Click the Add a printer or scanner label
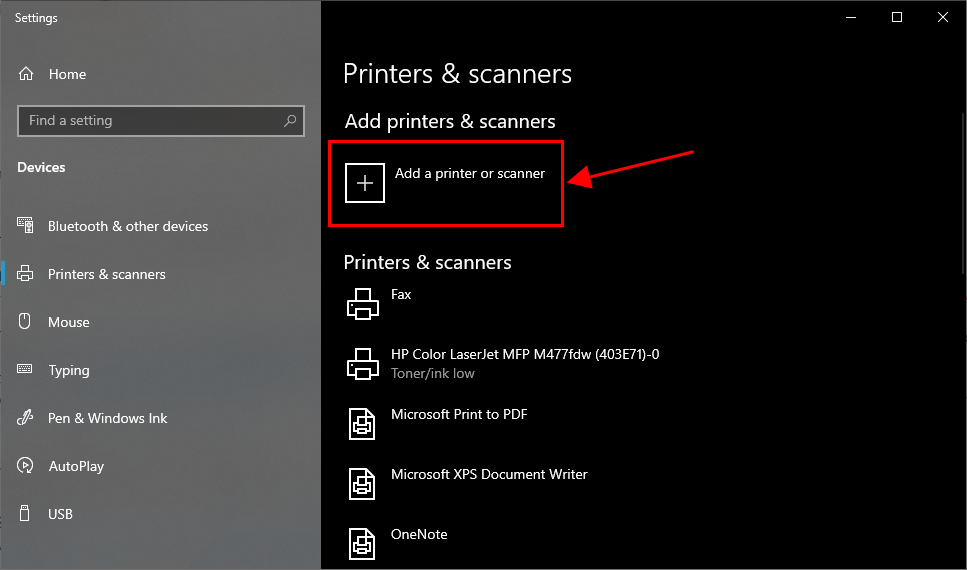 [470, 173]
